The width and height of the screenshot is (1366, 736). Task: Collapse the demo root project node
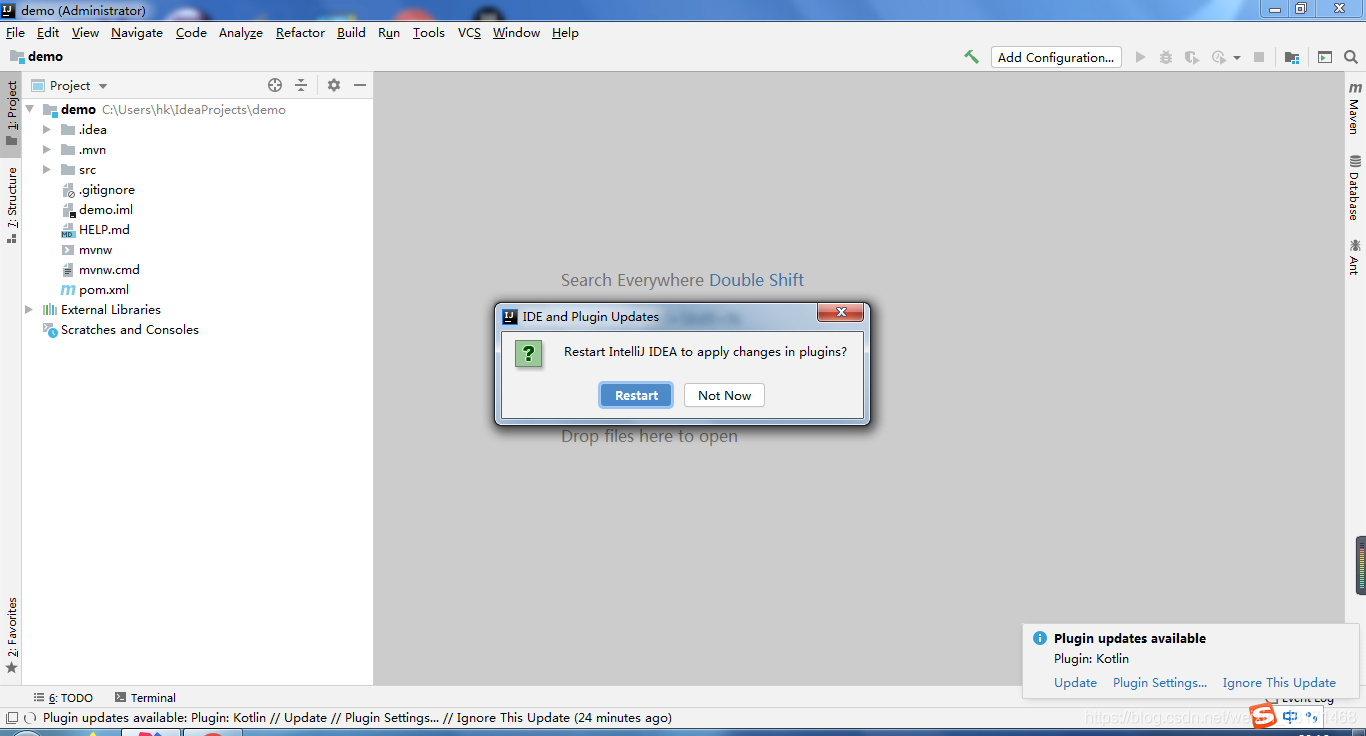[x=30, y=109]
